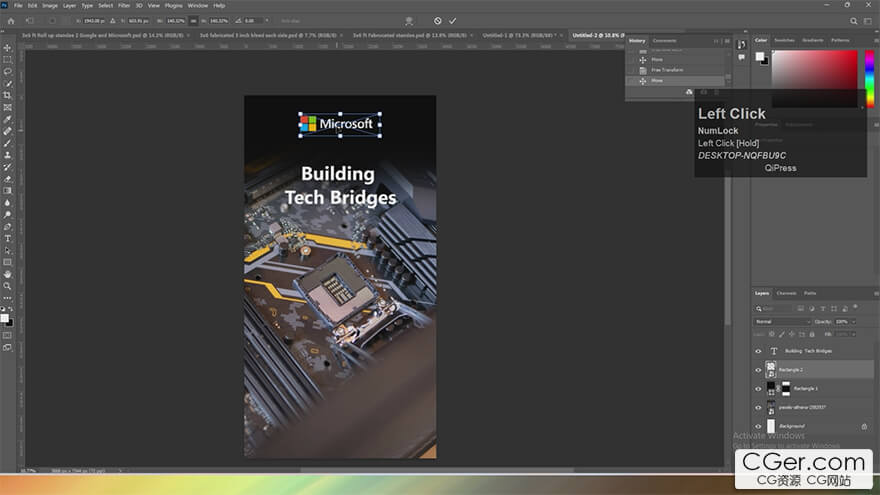
Task: Click the hue spectrum slider in Color panel
Action: [869, 79]
